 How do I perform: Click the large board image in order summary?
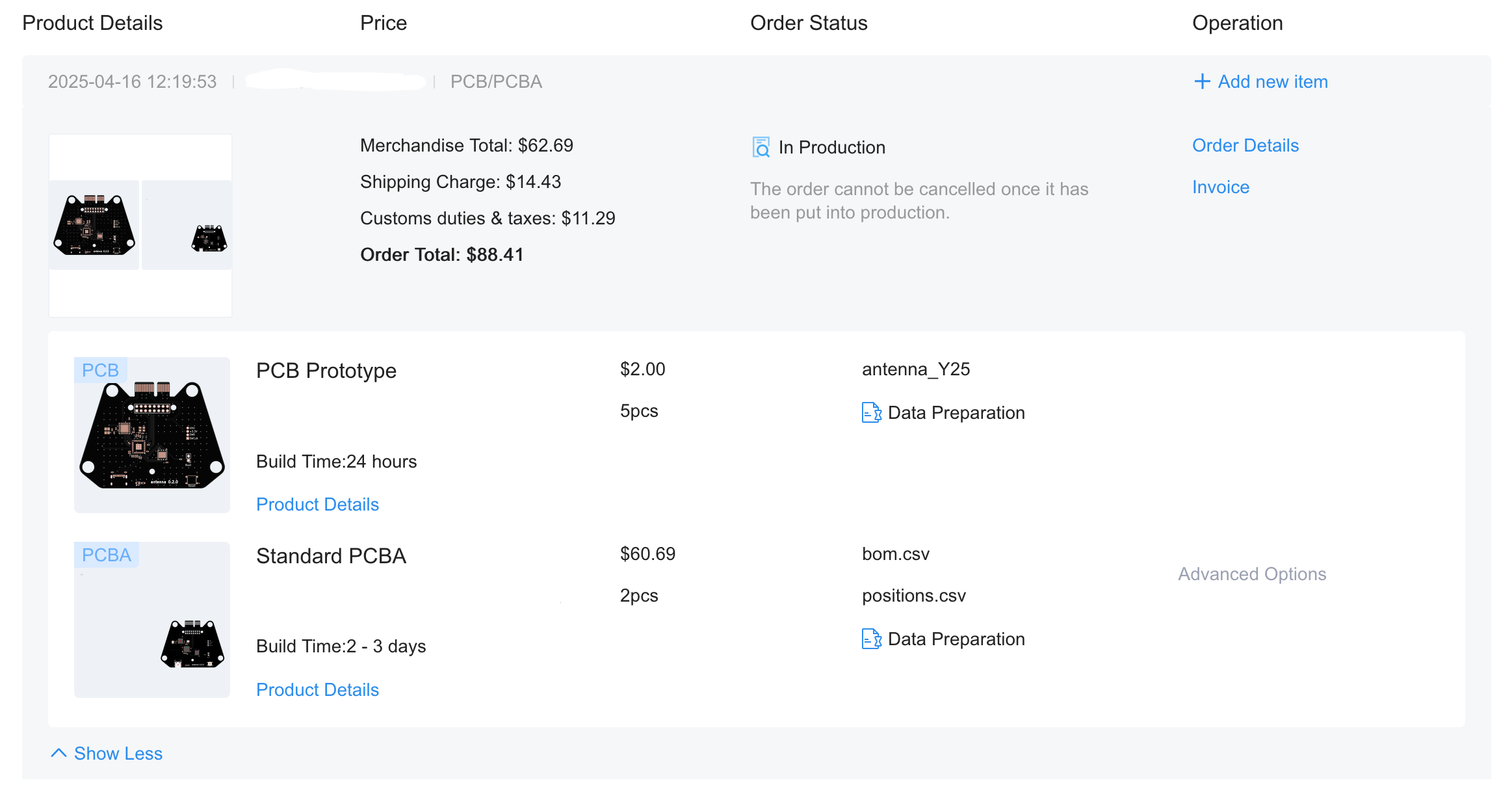click(94, 225)
